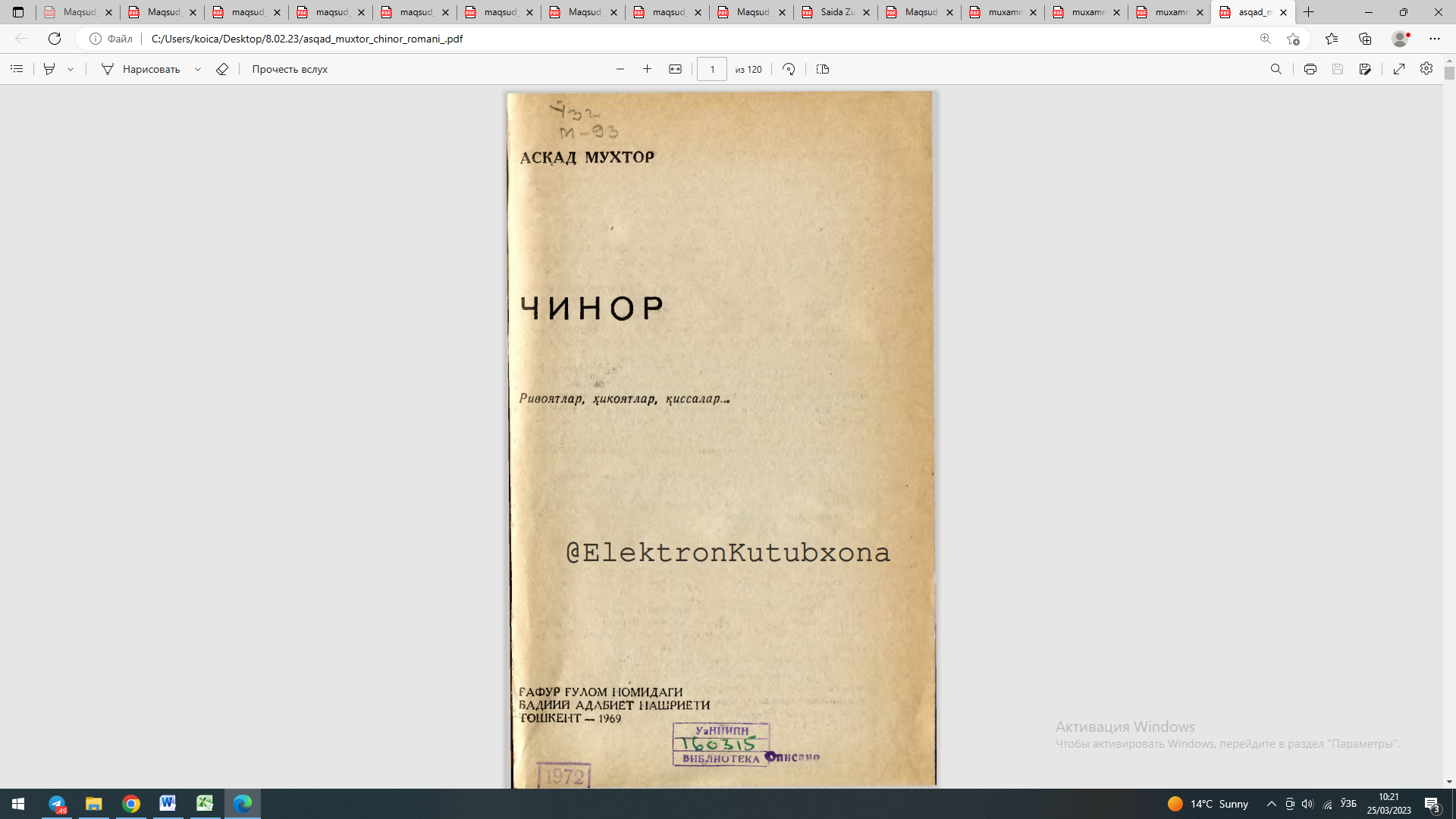1456x819 pixels.
Task: Print the PDF document
Action: click(1310, 69)
